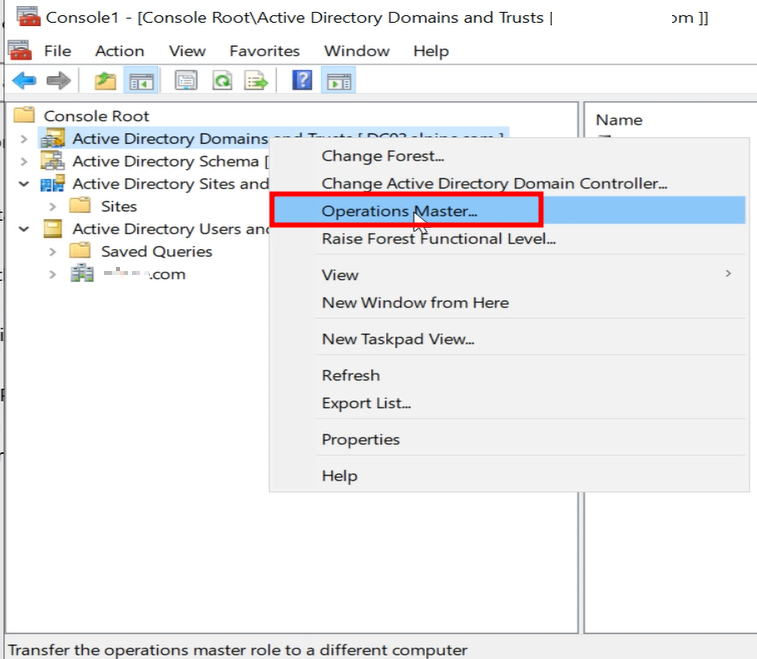Click the Console1 toolbox title bar icon
Screen dimensions: 757x659
point(28,16)
